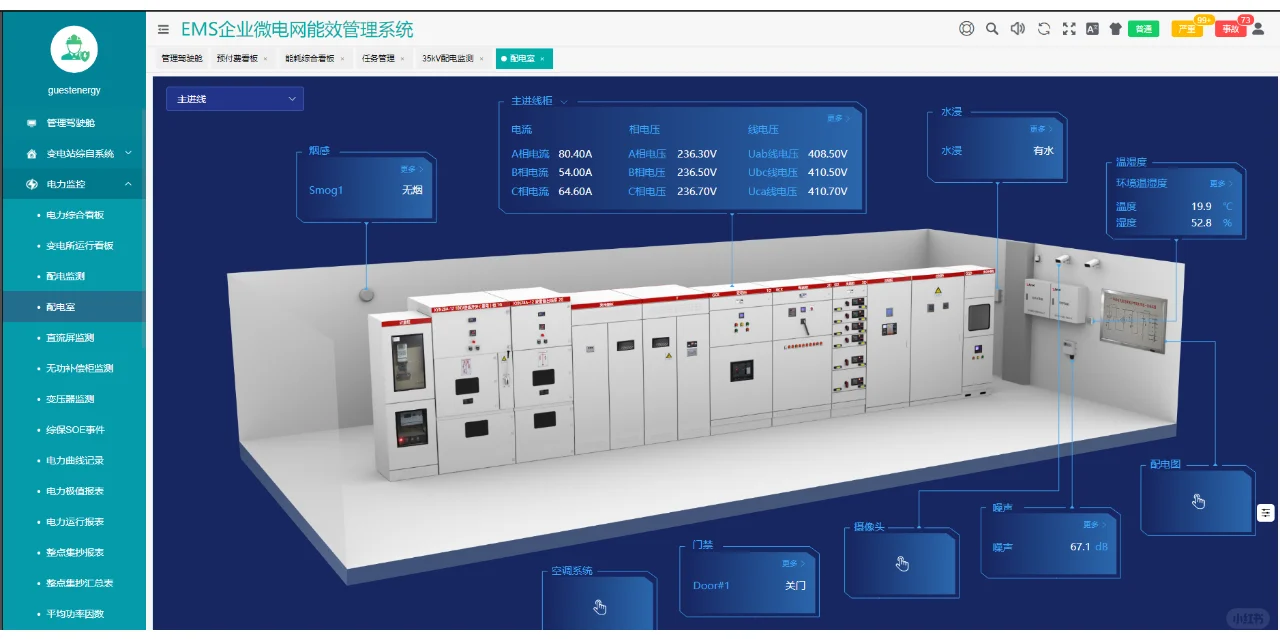The width and height of the screenshot is (1280, 639).
Task: Click the 80.40A A相电流 value
Action: (575, 154)
